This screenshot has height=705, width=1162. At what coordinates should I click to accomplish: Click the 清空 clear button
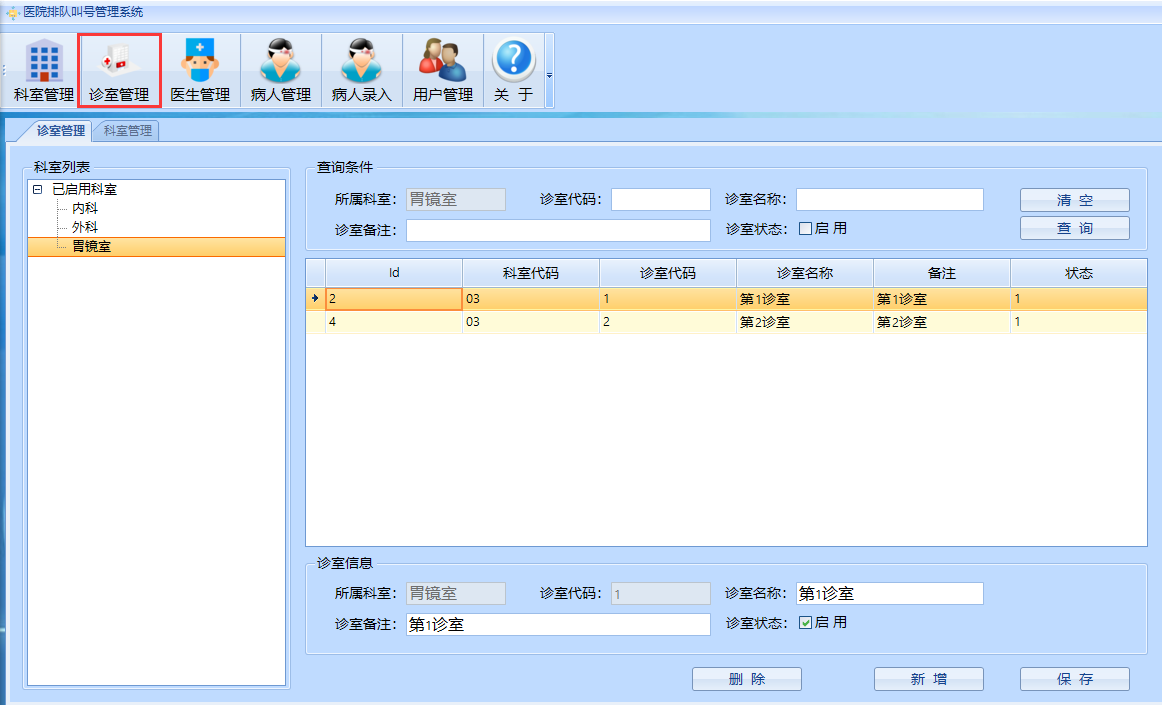tap(1075, 200)
